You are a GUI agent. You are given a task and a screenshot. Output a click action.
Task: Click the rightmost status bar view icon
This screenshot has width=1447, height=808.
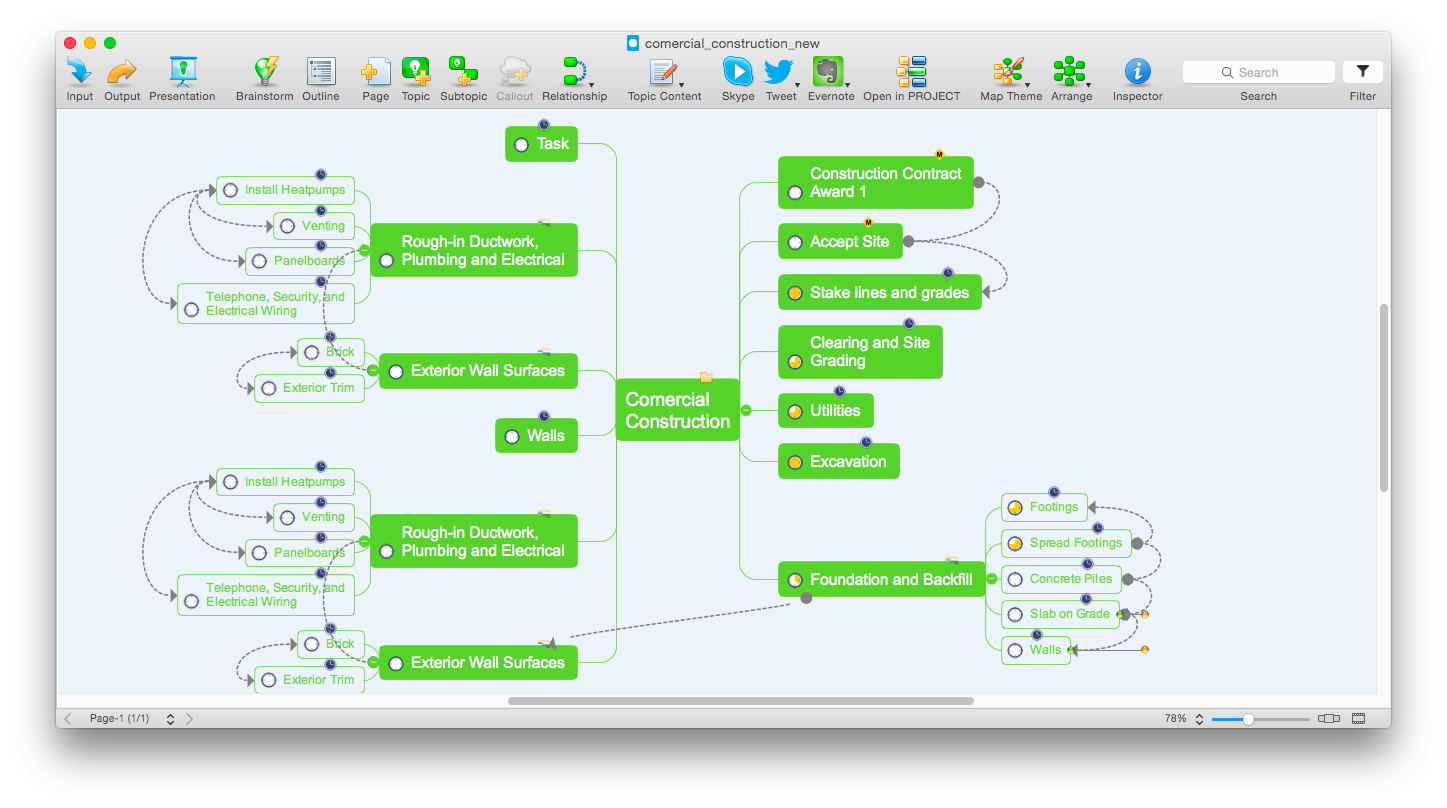point(1358,719)
